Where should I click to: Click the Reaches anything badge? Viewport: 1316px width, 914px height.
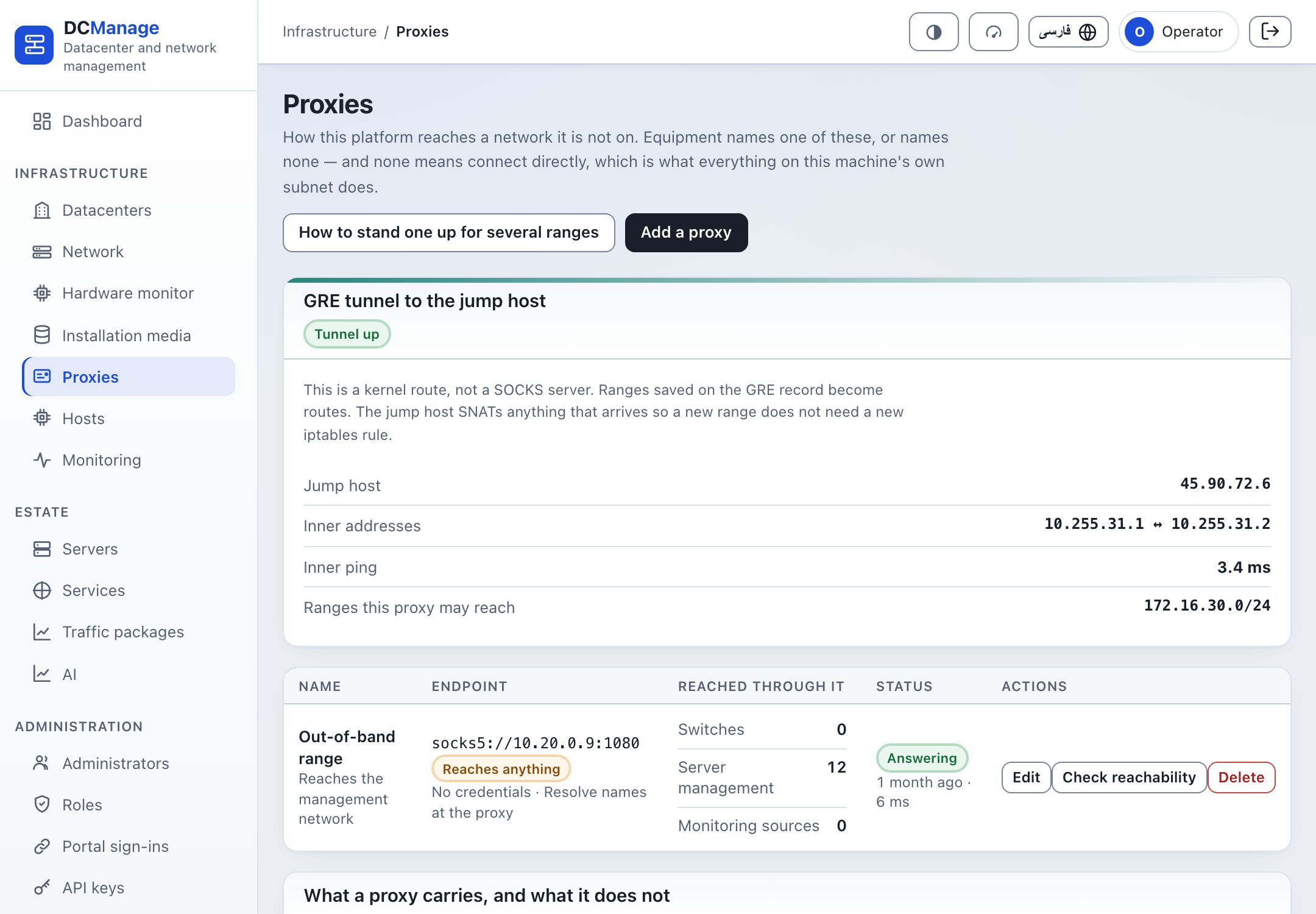501,769
